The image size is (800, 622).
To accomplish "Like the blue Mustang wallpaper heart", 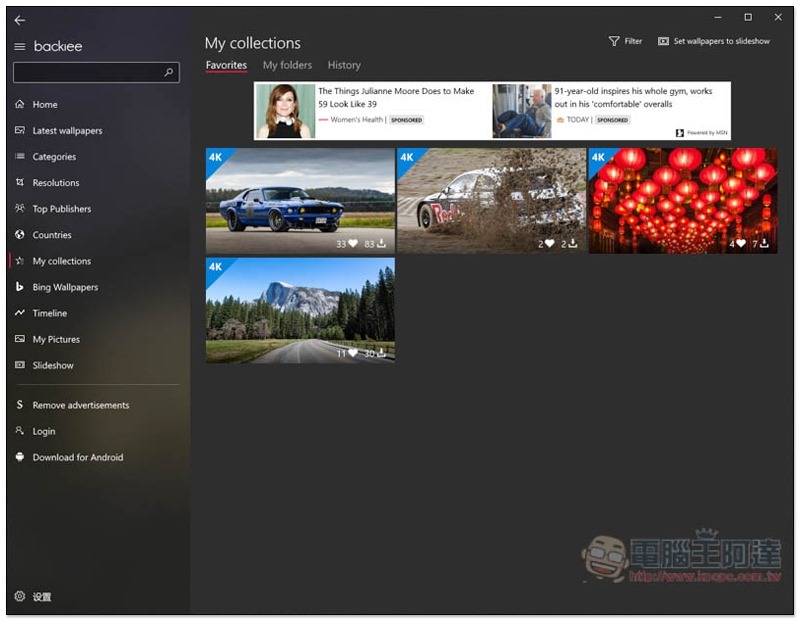I will (353, 243).
